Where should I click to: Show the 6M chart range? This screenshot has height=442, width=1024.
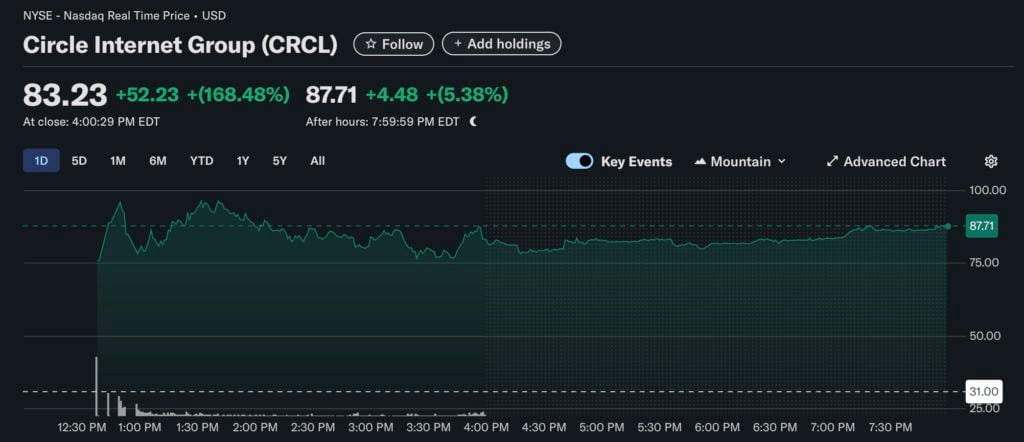coord(158,161)
